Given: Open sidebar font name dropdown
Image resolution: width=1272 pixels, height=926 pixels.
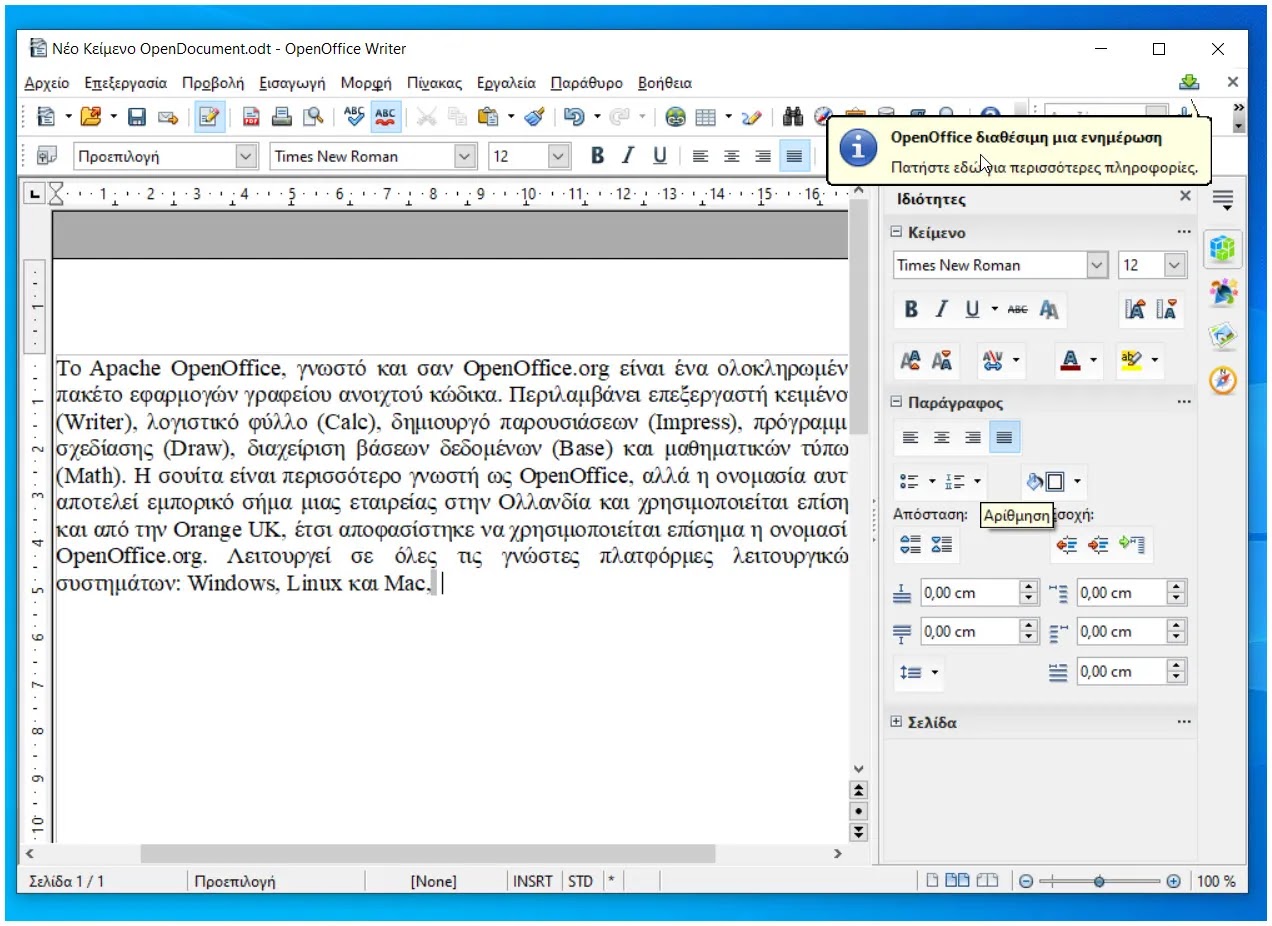Looking at the screenshot, I should pos(1098,265).
